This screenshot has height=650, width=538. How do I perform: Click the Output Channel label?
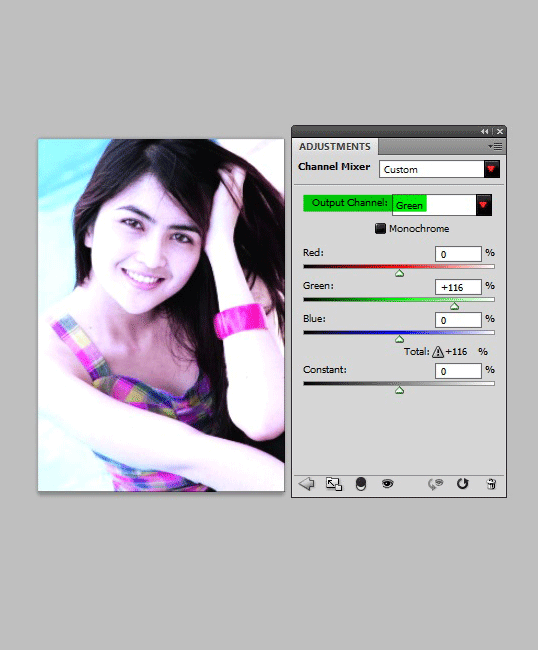(349, 203)
